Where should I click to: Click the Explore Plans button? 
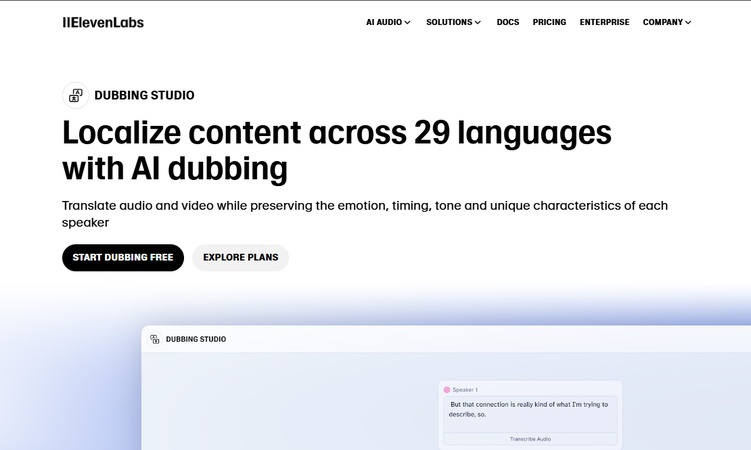(x=240, y=257)
